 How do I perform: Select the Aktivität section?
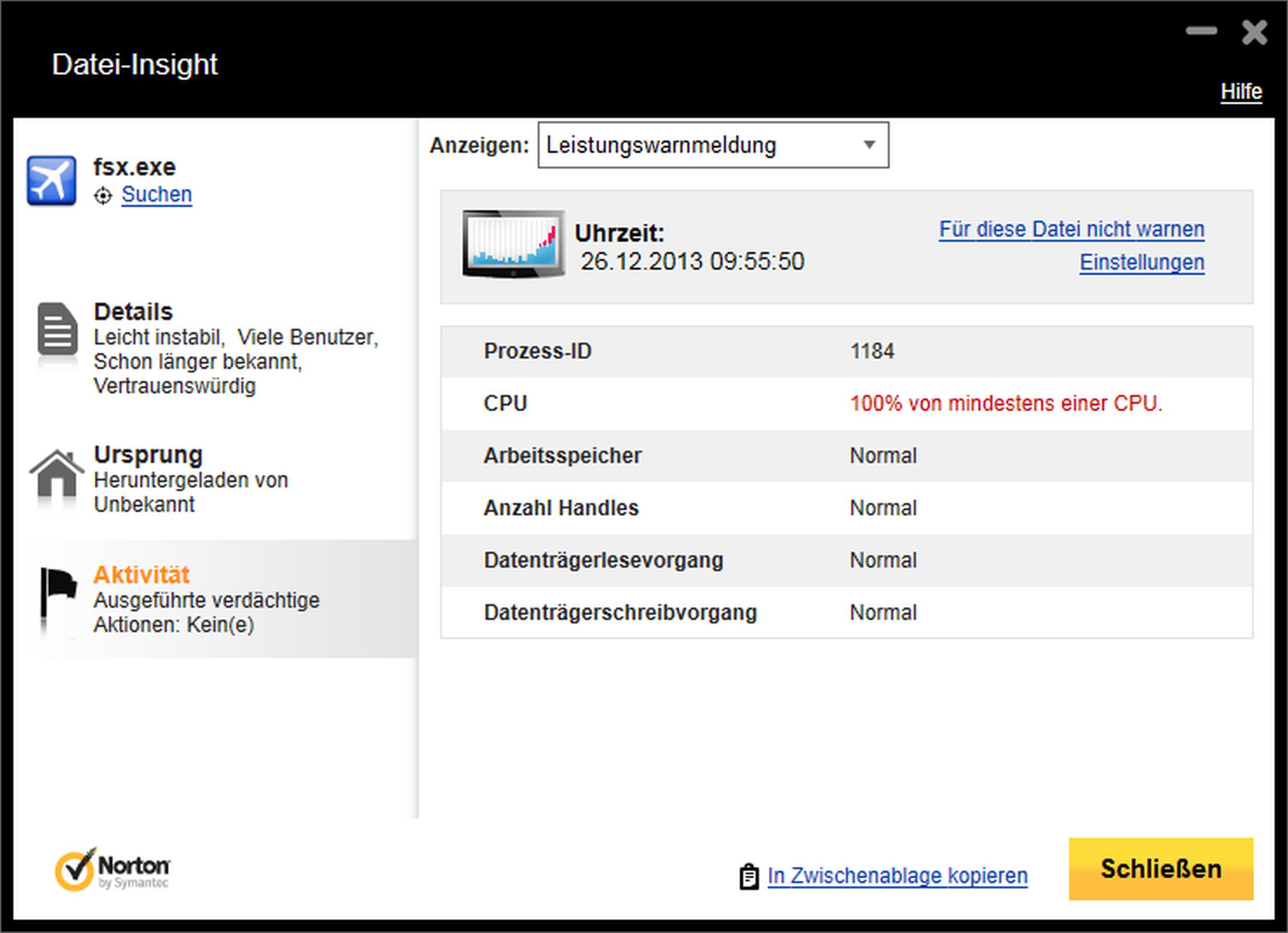click(142, 575)
